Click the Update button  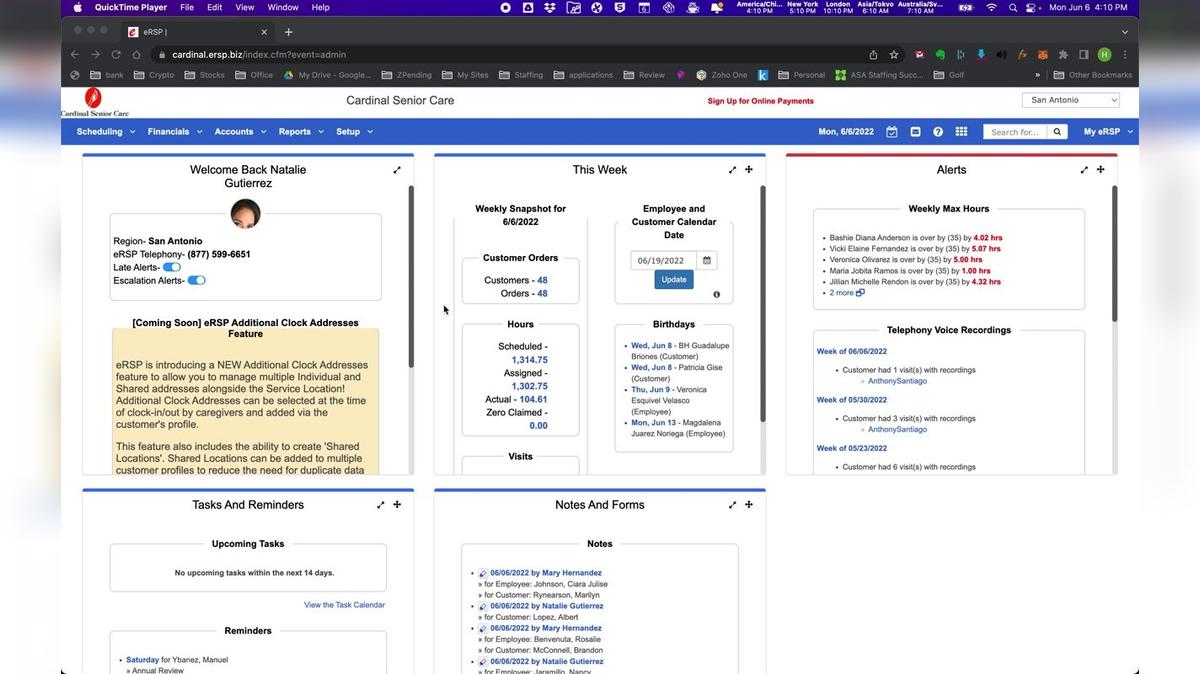(x=674, y=280)
